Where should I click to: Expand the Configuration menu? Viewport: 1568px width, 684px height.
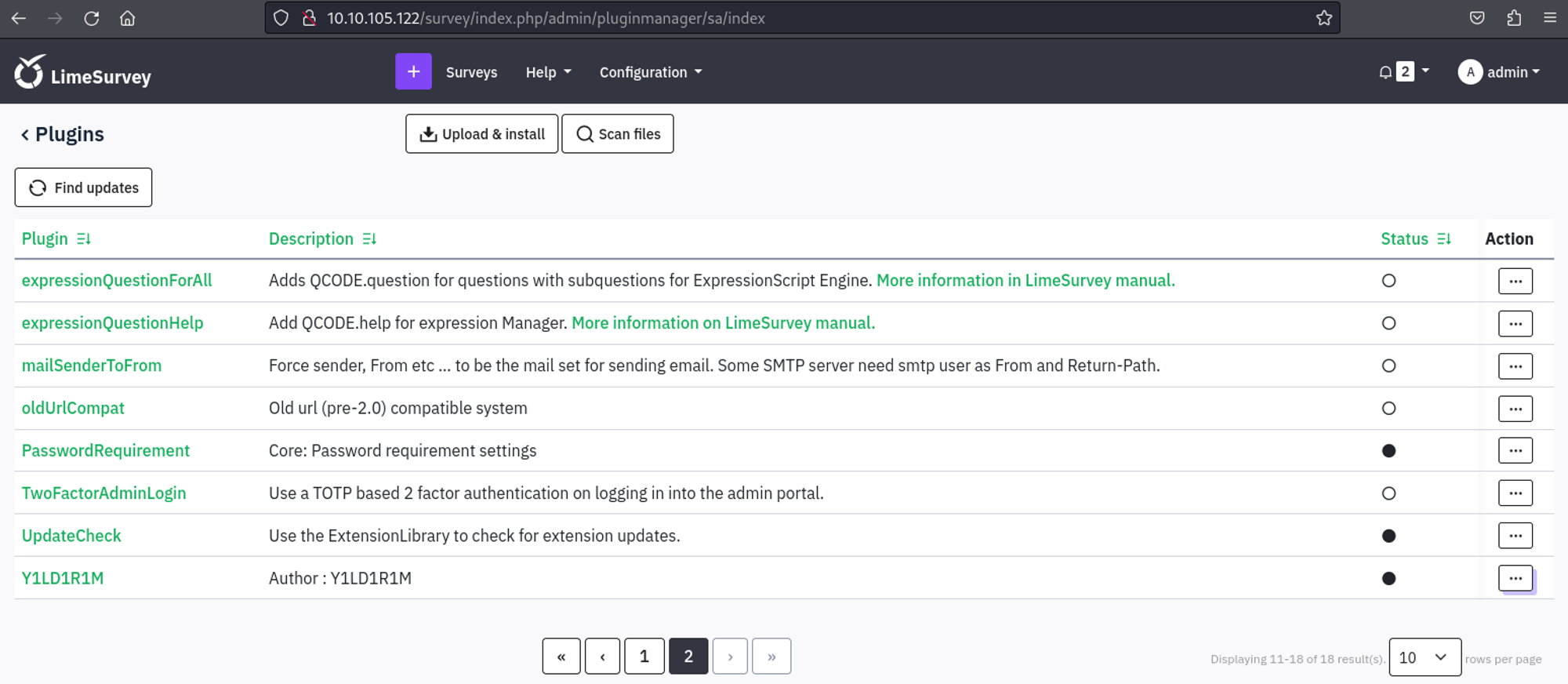tap(650, 72)
